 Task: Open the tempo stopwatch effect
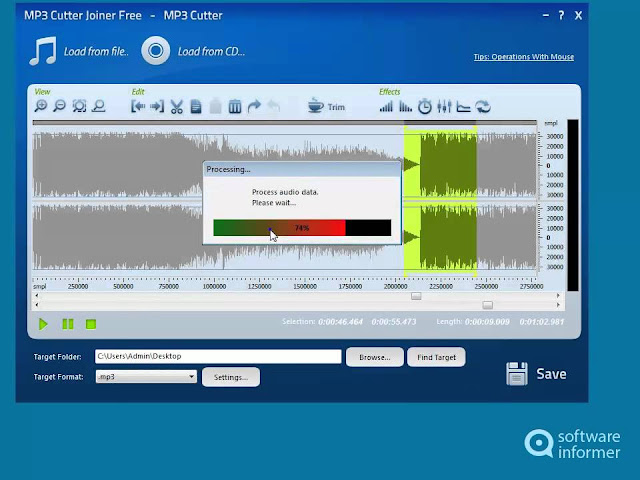click(424, 107)
